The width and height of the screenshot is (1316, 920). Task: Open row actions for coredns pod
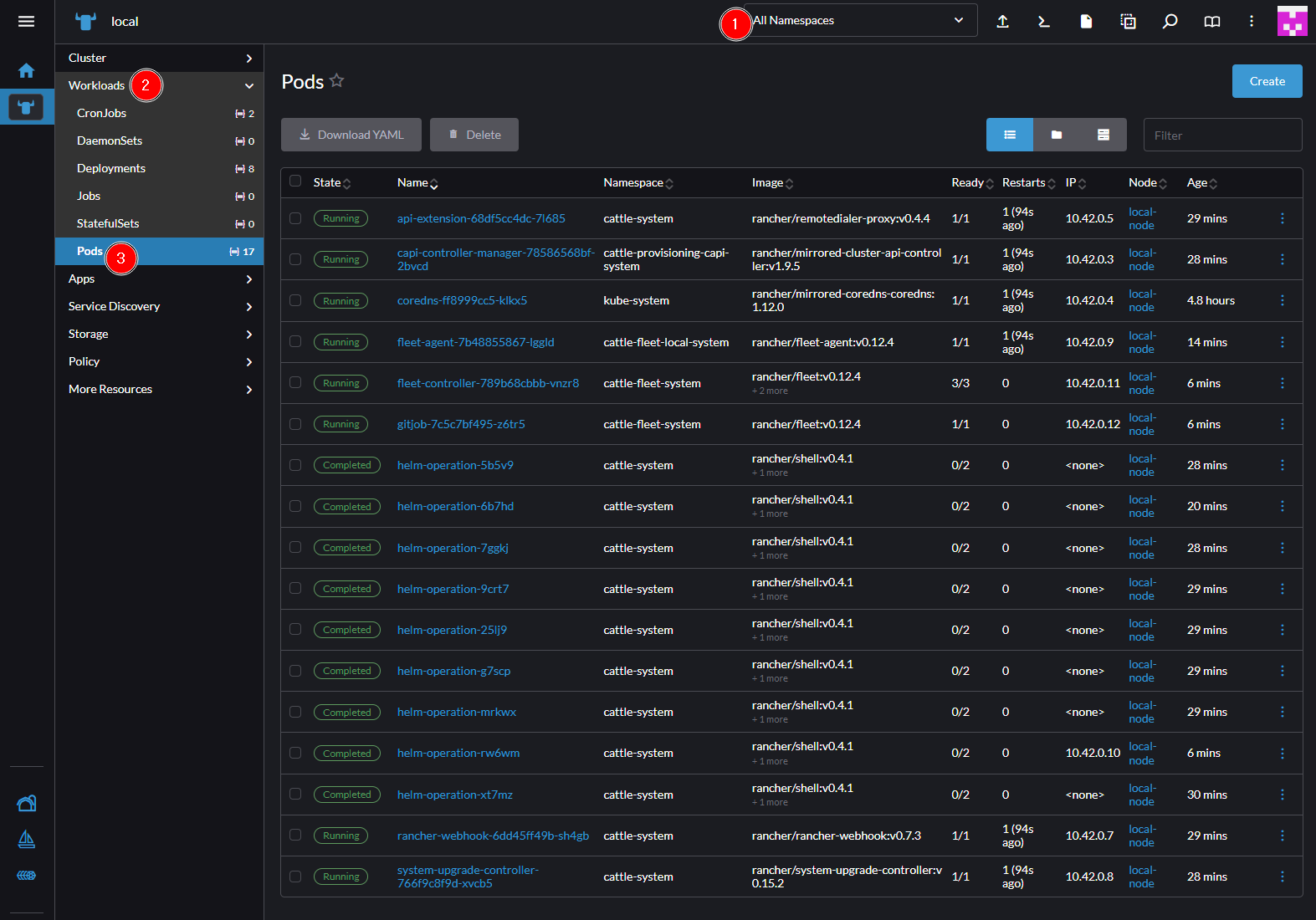1282,300
